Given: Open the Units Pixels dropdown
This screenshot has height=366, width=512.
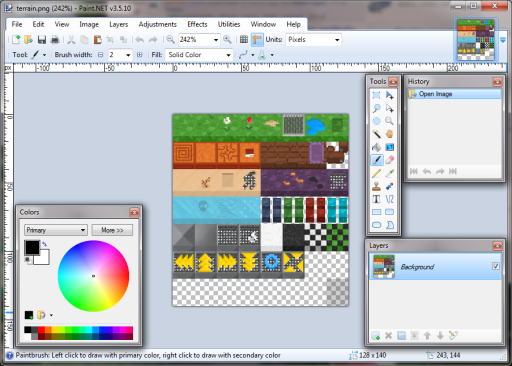Looking at the screenshot, I should point(337,40).
